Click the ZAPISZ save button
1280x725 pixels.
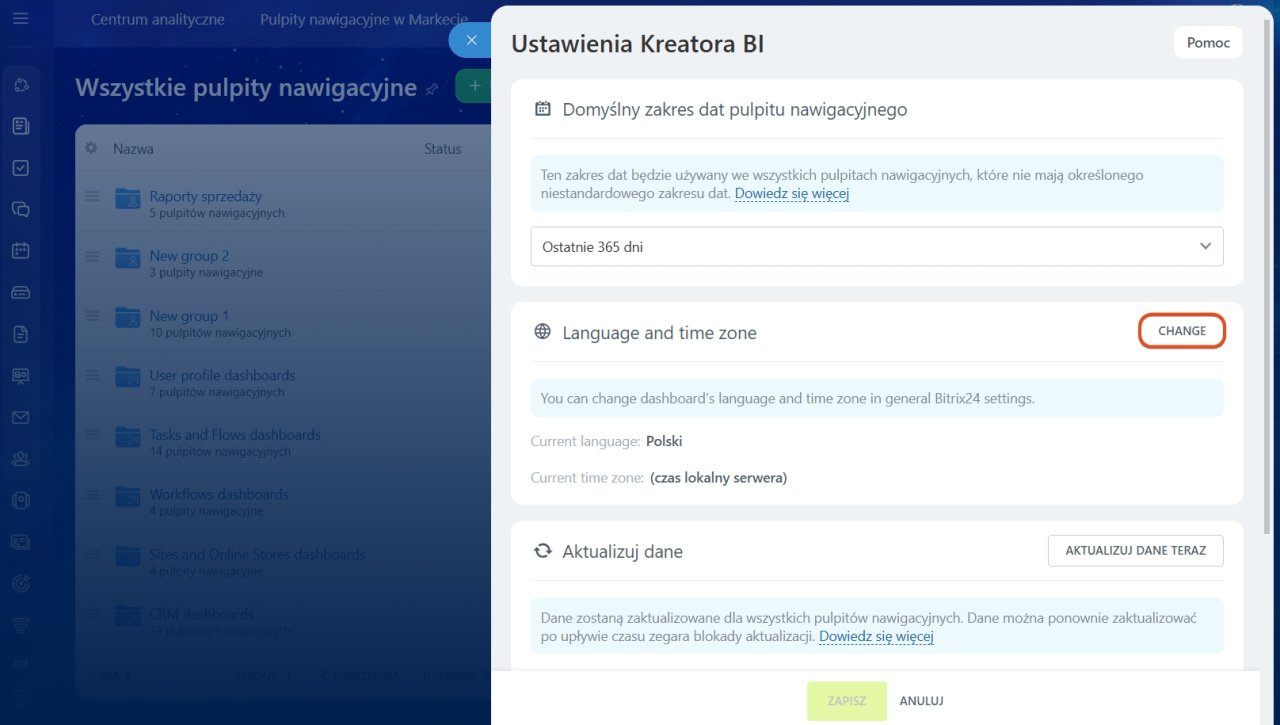(847, 701)
